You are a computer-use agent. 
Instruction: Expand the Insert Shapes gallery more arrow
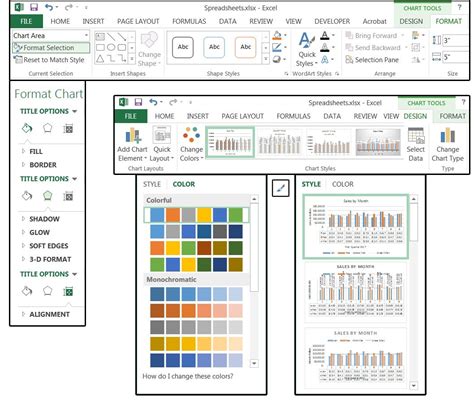[132, 59]
